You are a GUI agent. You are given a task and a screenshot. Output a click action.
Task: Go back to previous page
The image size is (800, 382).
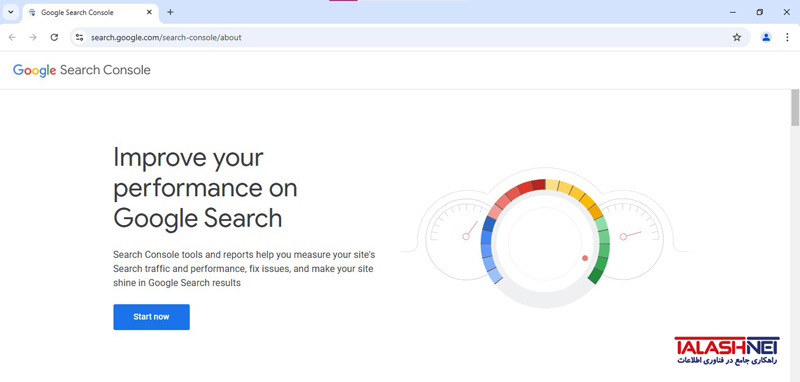(12, 37)
